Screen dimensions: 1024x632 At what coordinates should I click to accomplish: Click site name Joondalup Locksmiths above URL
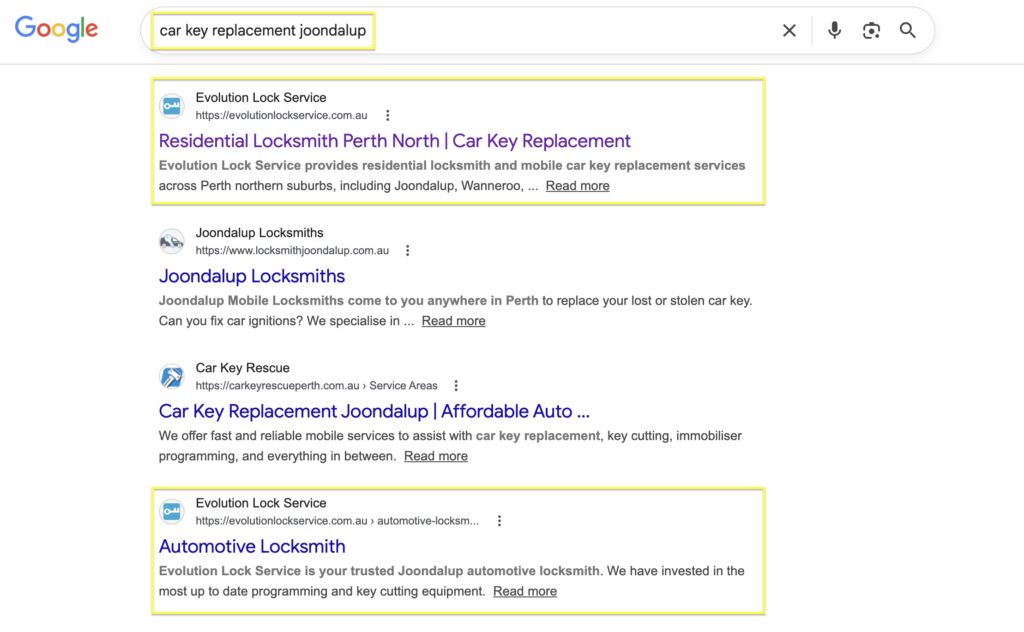coord(259,233)
